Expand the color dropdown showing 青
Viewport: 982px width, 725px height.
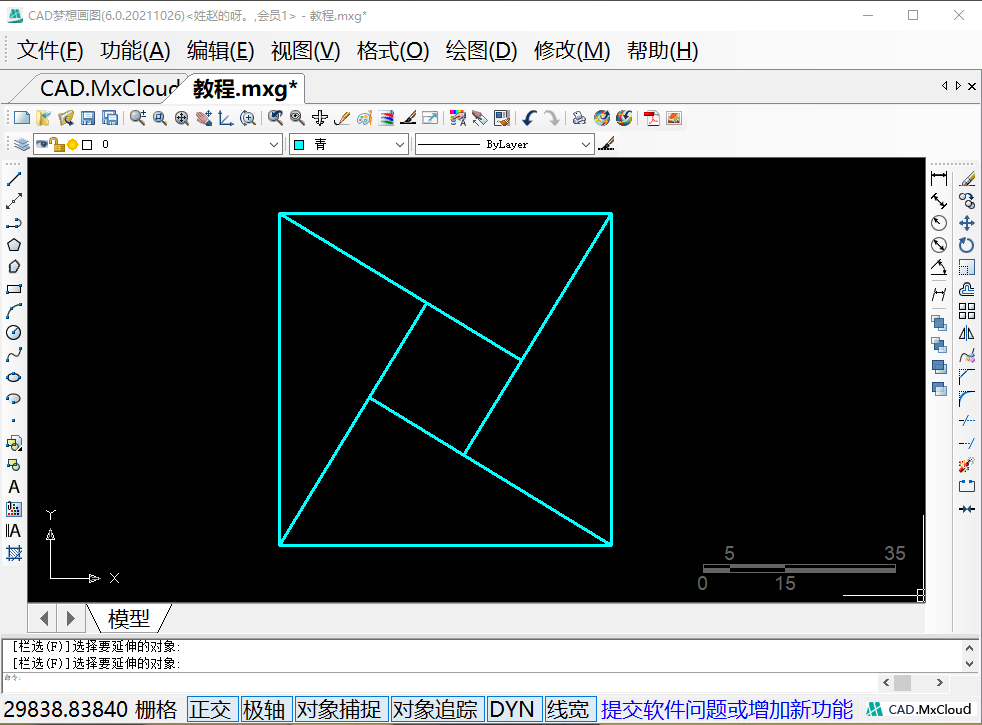[348, 145]
